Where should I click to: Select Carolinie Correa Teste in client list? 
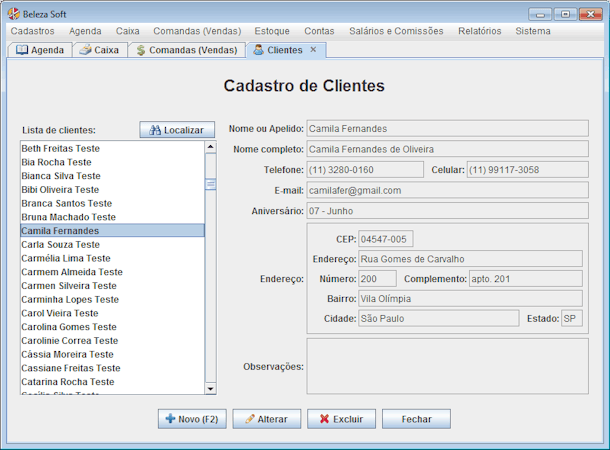(112, 341)
